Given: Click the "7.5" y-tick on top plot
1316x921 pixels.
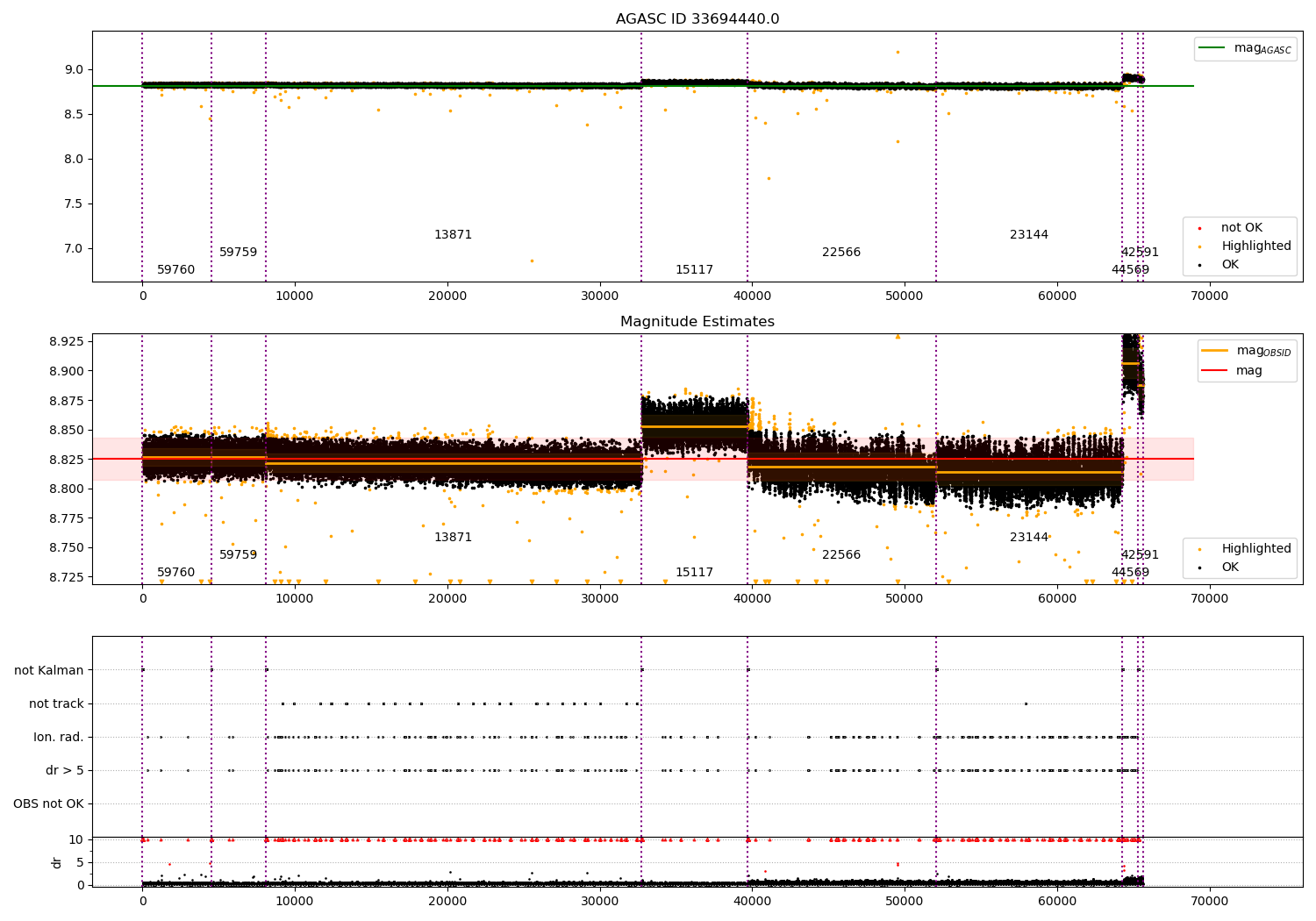Looking at the screenshot, I should 74,204.
